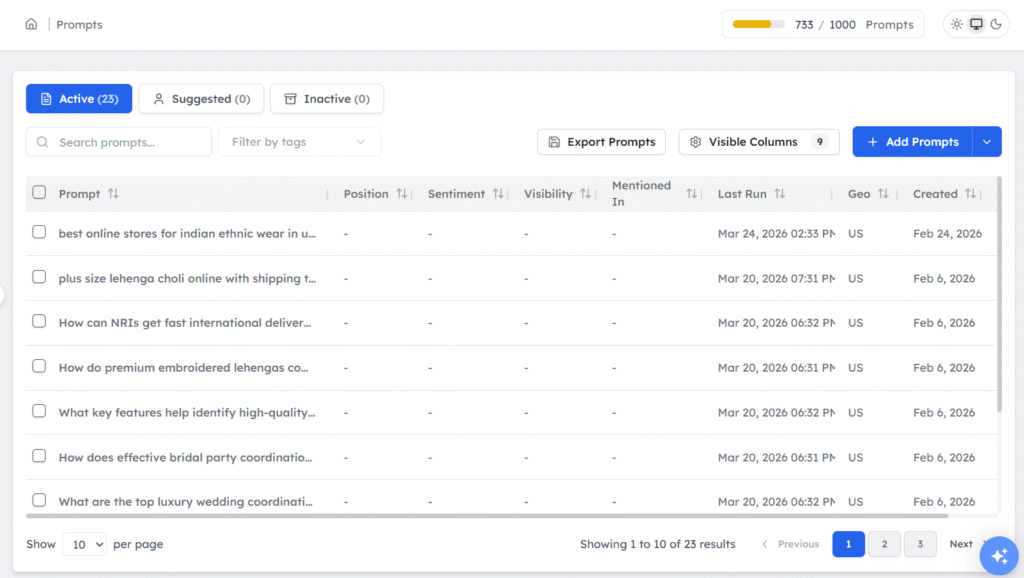
Task: Click the Add Prompts button
Action: tap(912, 142)
